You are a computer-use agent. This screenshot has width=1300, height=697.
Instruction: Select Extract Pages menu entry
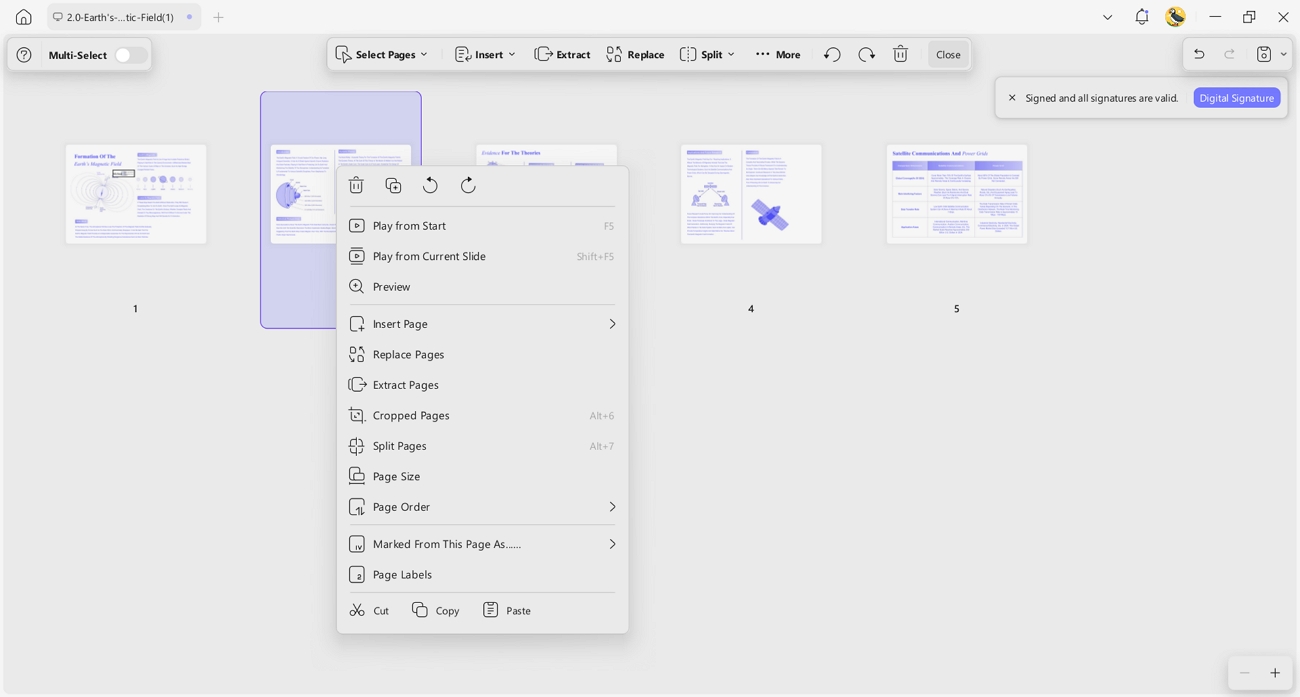click(482, 385)
